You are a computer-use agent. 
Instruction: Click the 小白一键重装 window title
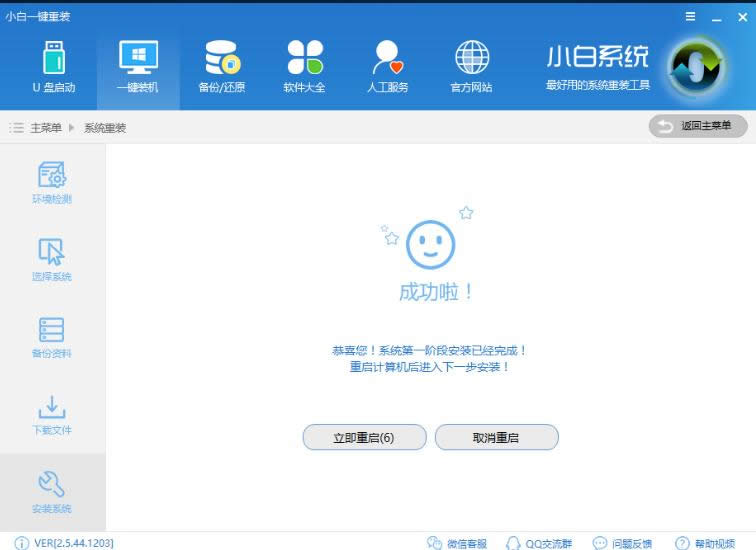click(x=38, y=16)
